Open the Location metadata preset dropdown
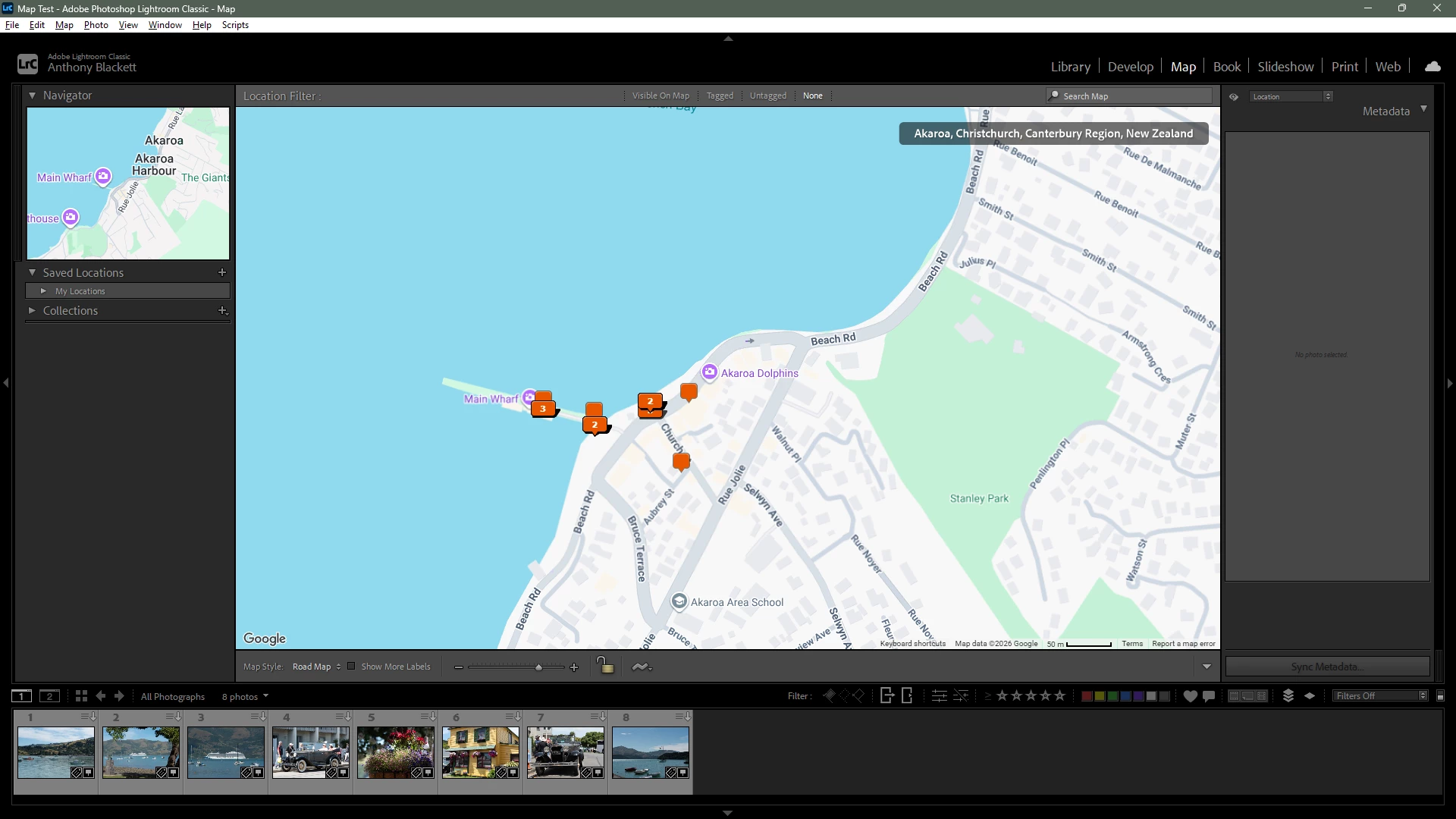Image resolution: width=1456 pixels, height=819 pixels. [x=1291, y=96]
